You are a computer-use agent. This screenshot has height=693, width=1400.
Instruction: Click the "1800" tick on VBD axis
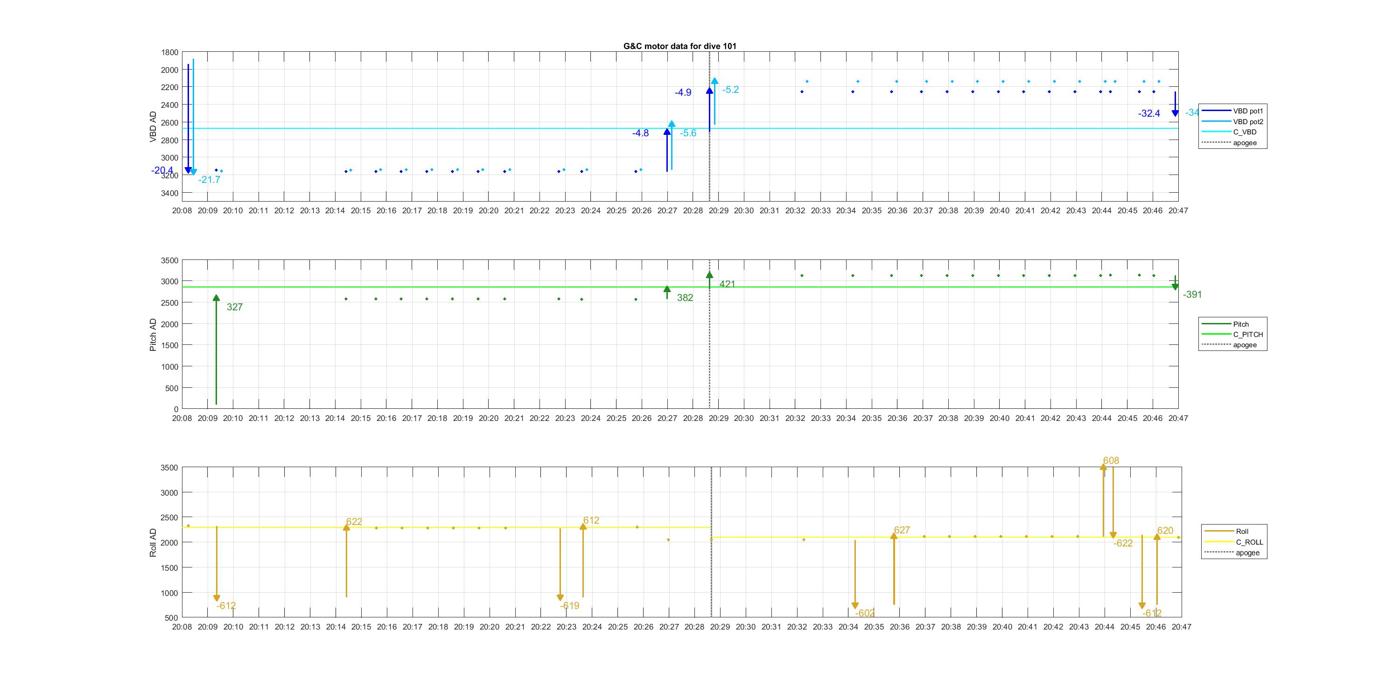[x=170, y=52]
